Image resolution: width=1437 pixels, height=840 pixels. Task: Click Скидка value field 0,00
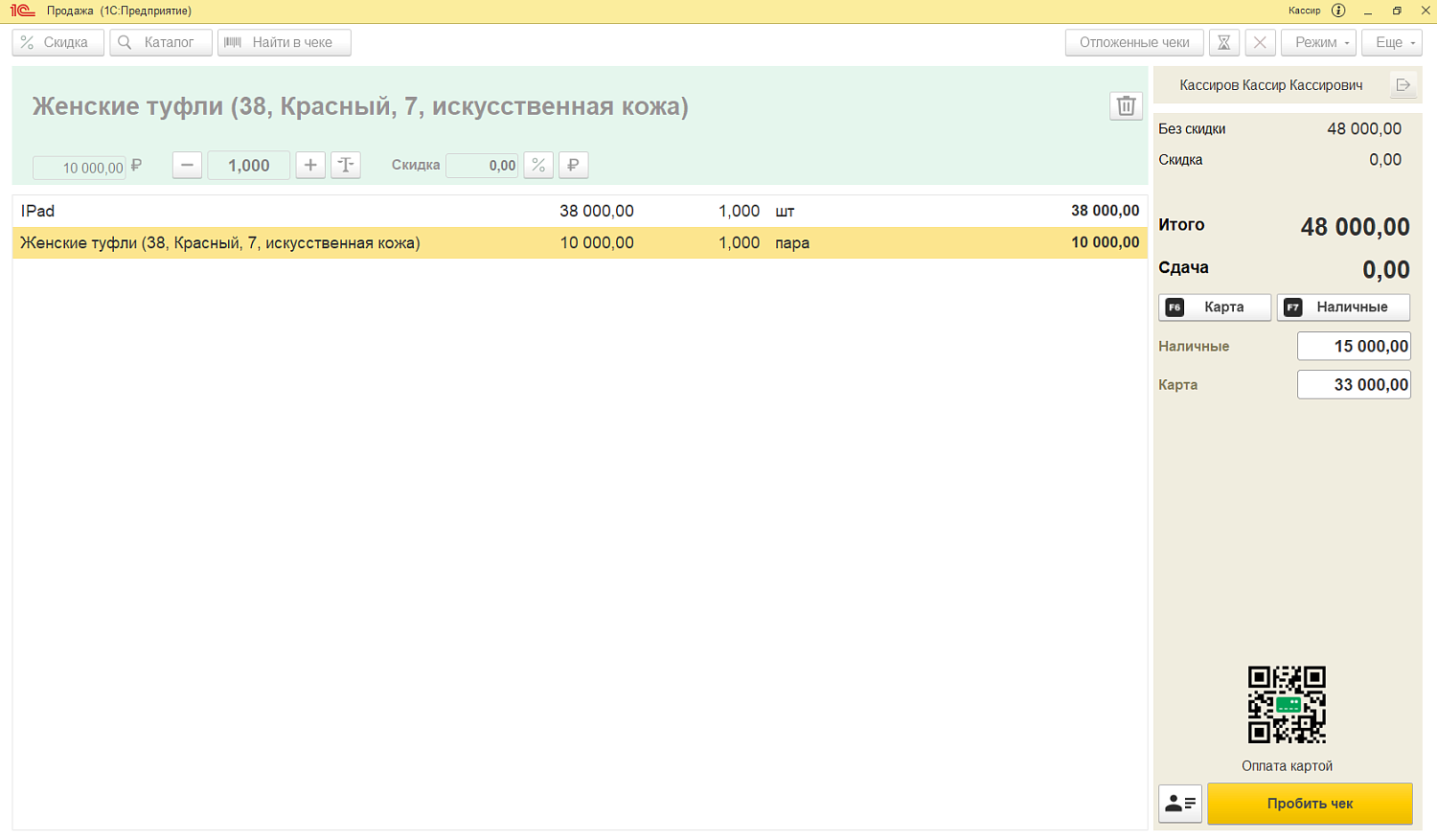tap(482, 166)
